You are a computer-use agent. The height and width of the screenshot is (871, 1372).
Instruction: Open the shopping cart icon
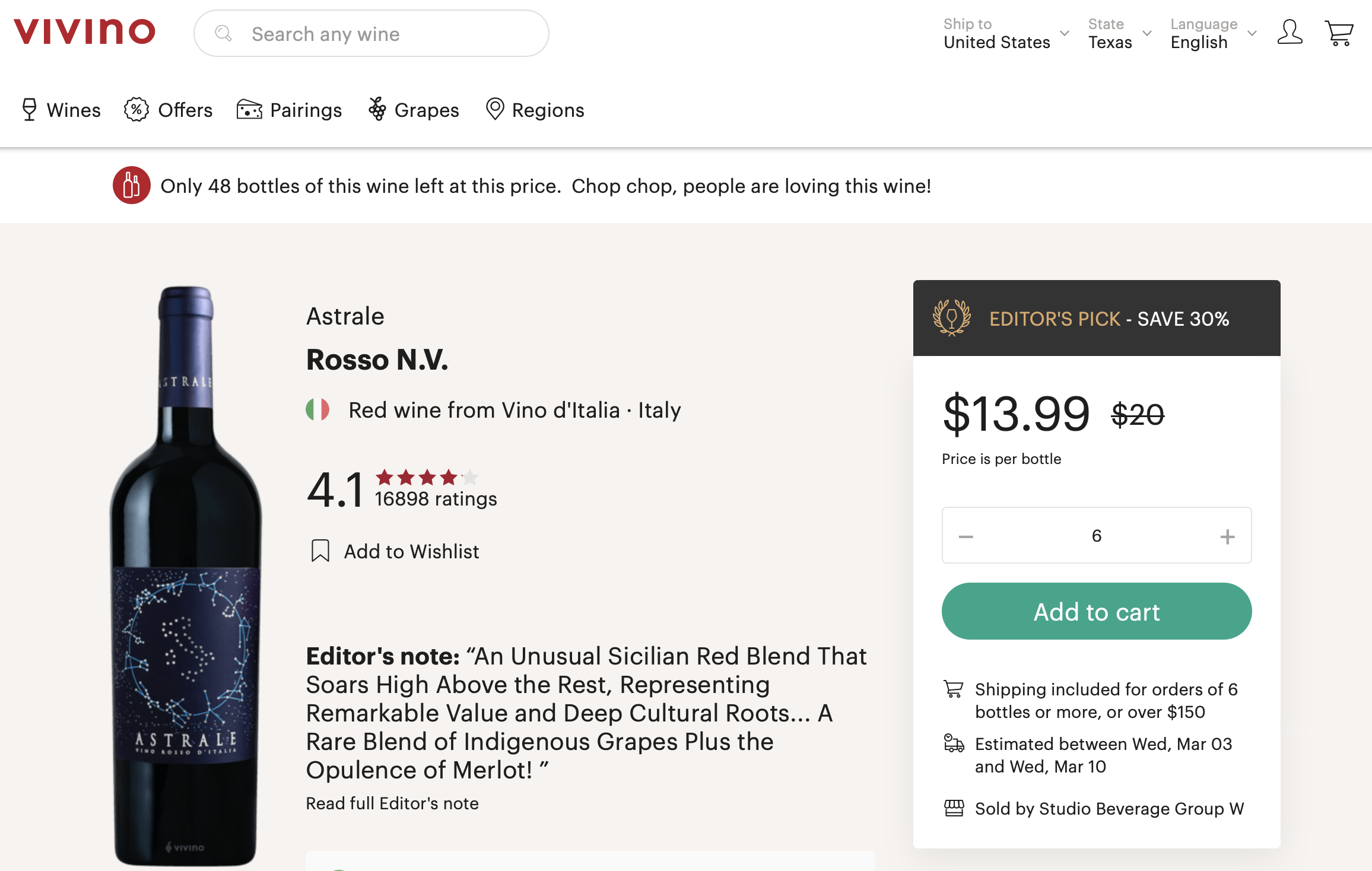tap(1338, 33)
